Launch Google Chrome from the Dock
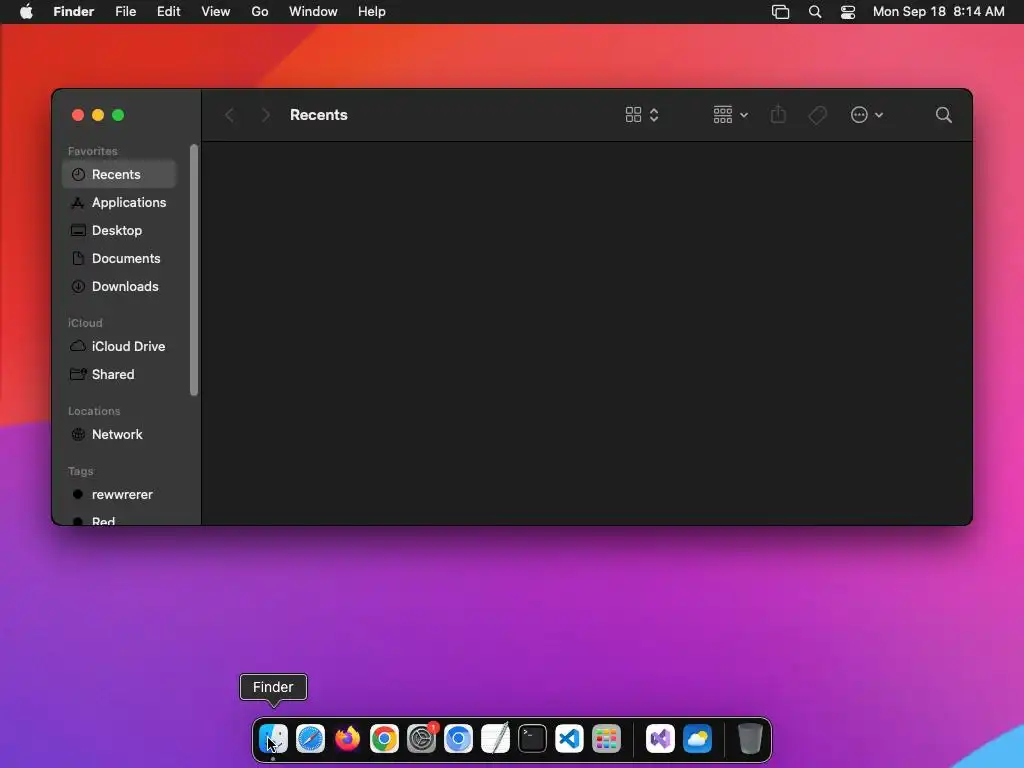Screen dimensions: 1024x768 coord(384,739)
